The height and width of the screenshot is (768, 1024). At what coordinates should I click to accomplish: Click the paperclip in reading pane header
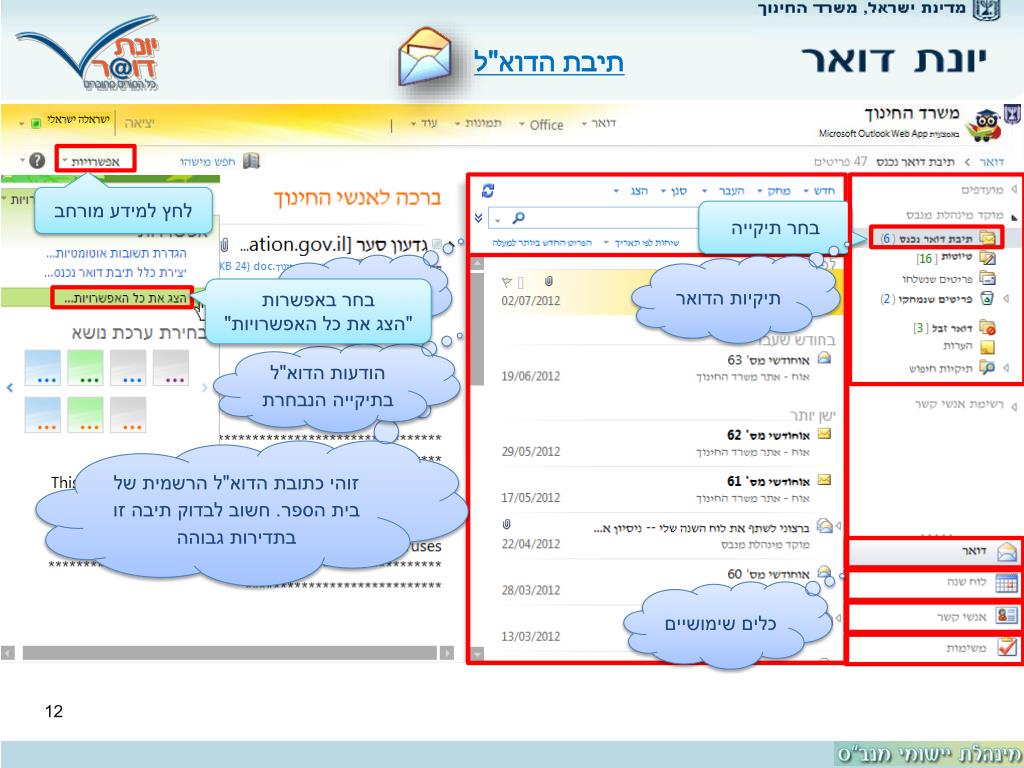tap(225, 245)
